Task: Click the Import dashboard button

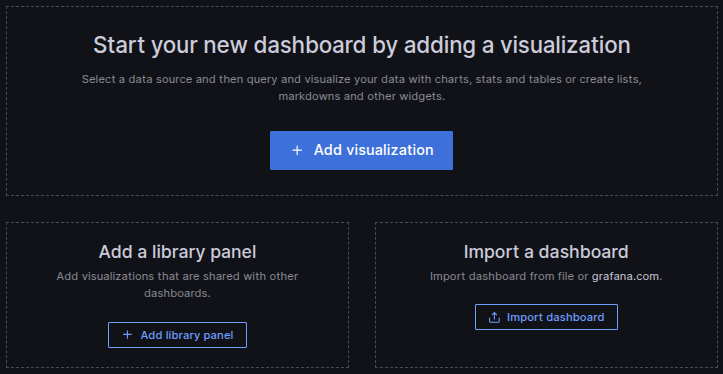Action: (546, 317)
